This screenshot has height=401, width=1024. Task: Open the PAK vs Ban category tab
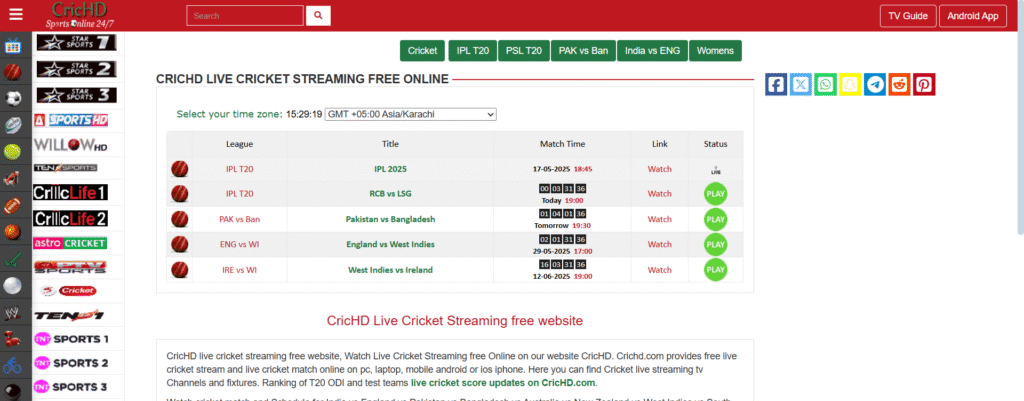(583, 51)
